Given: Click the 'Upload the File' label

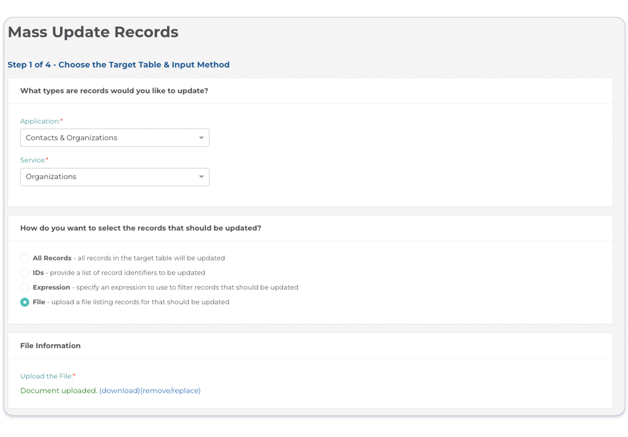Looking at the screenshot, I should (x=46, y=377).
